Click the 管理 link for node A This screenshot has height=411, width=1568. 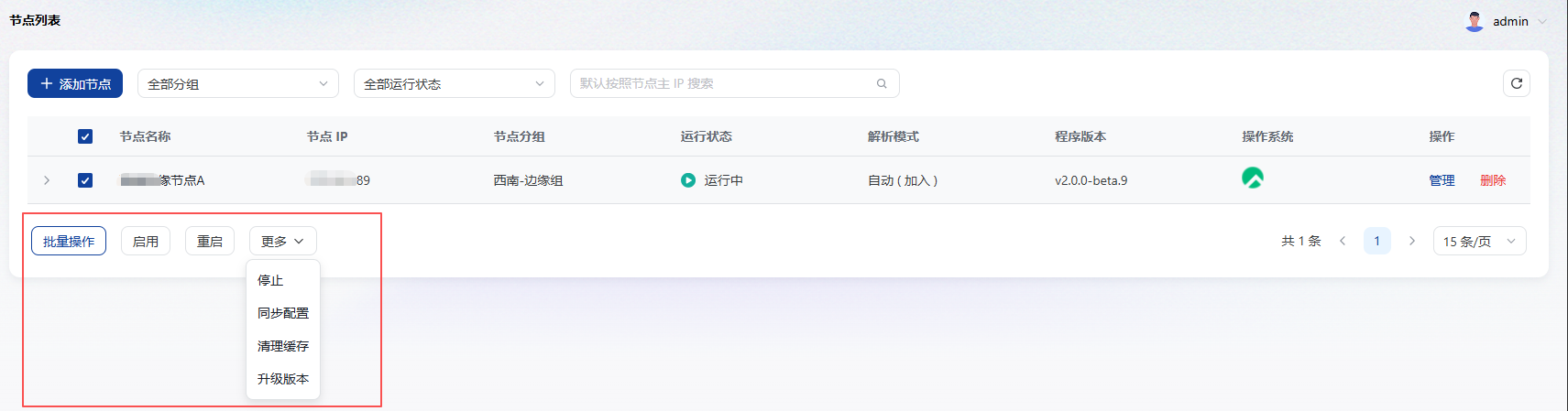(x=1442, y=180)
